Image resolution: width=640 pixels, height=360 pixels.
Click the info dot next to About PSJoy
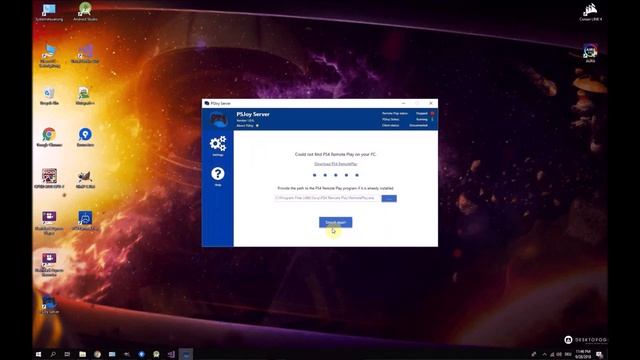click(257, 126)
